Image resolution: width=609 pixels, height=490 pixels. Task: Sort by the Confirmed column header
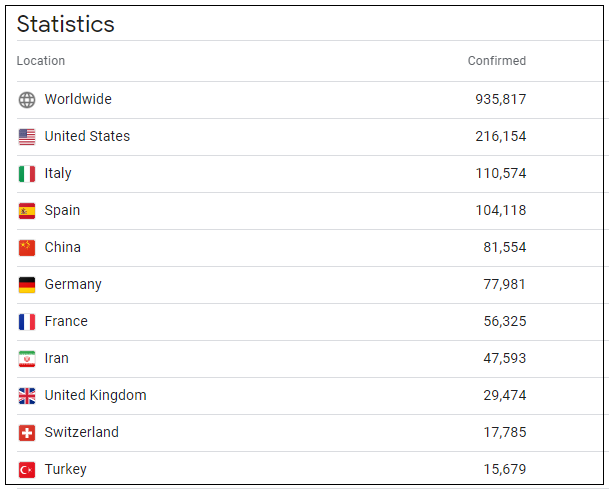tap(496, 61)
